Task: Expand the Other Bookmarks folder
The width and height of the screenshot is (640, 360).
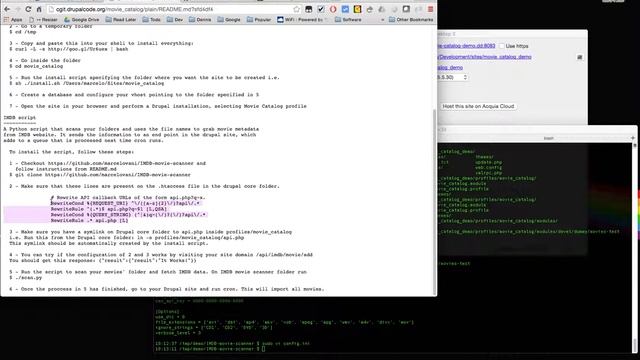Action: 411,20
